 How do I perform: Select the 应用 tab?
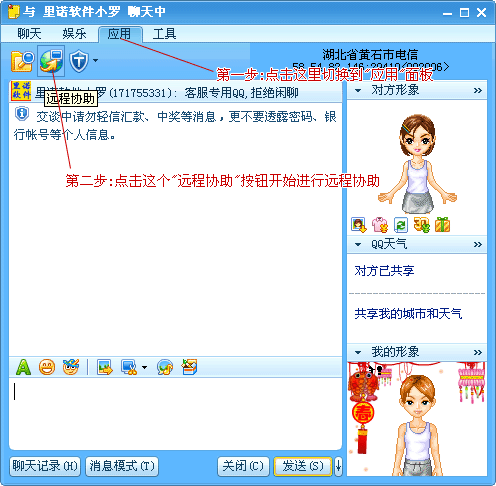tap(120, 34)
